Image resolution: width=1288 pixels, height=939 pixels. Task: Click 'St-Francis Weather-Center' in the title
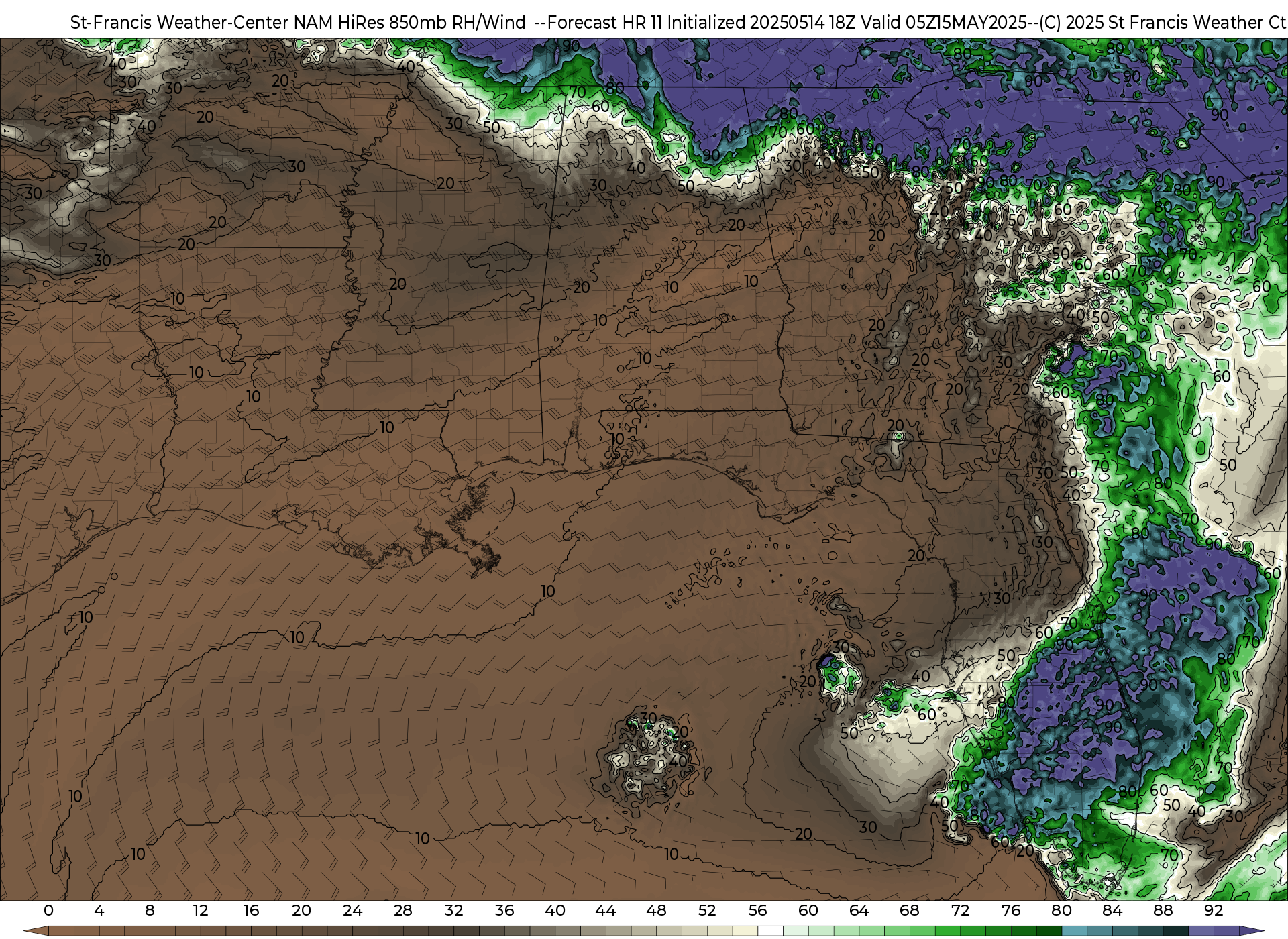(180, 22)
